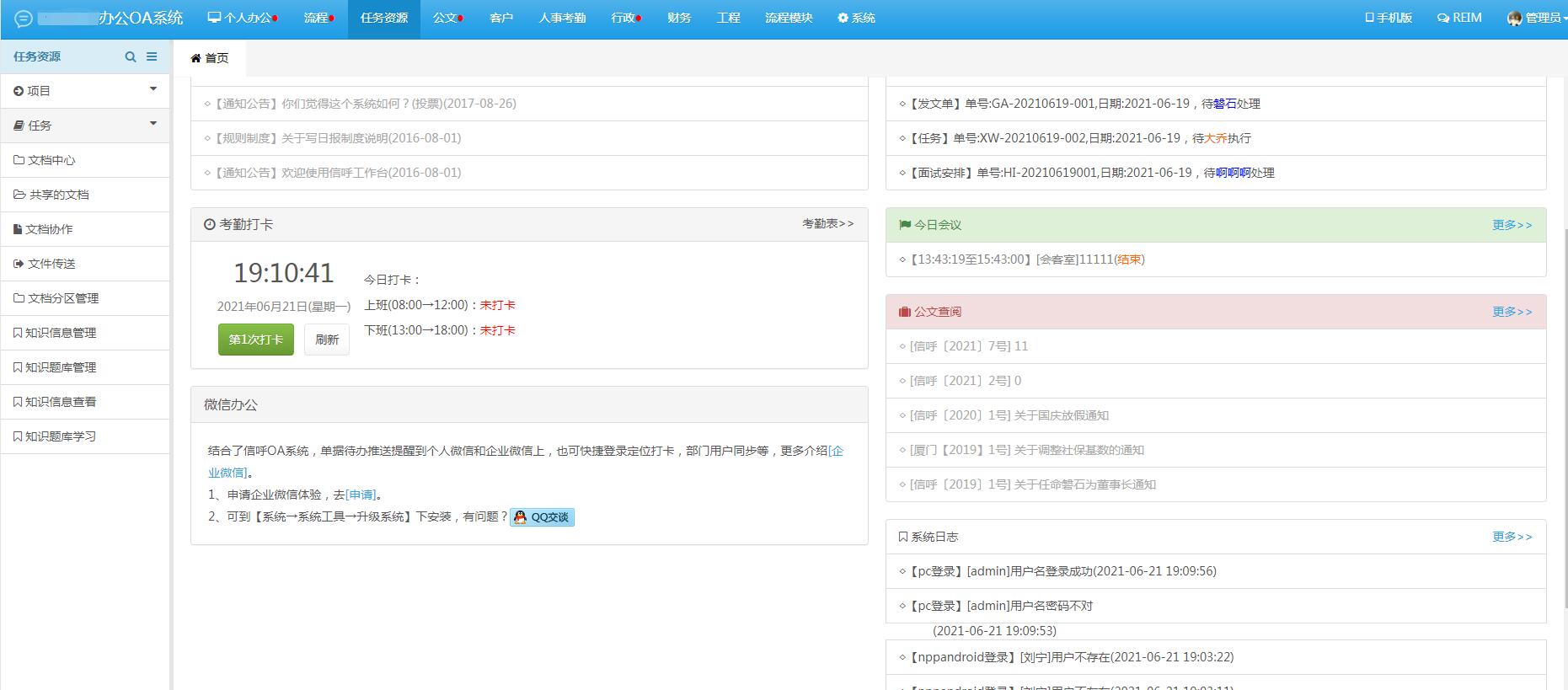Image resolution: width=1568 pixels, height=690 pixels.
Task: Open 关于调整社保基数的通知 document
Action: tap(1216, 450)
